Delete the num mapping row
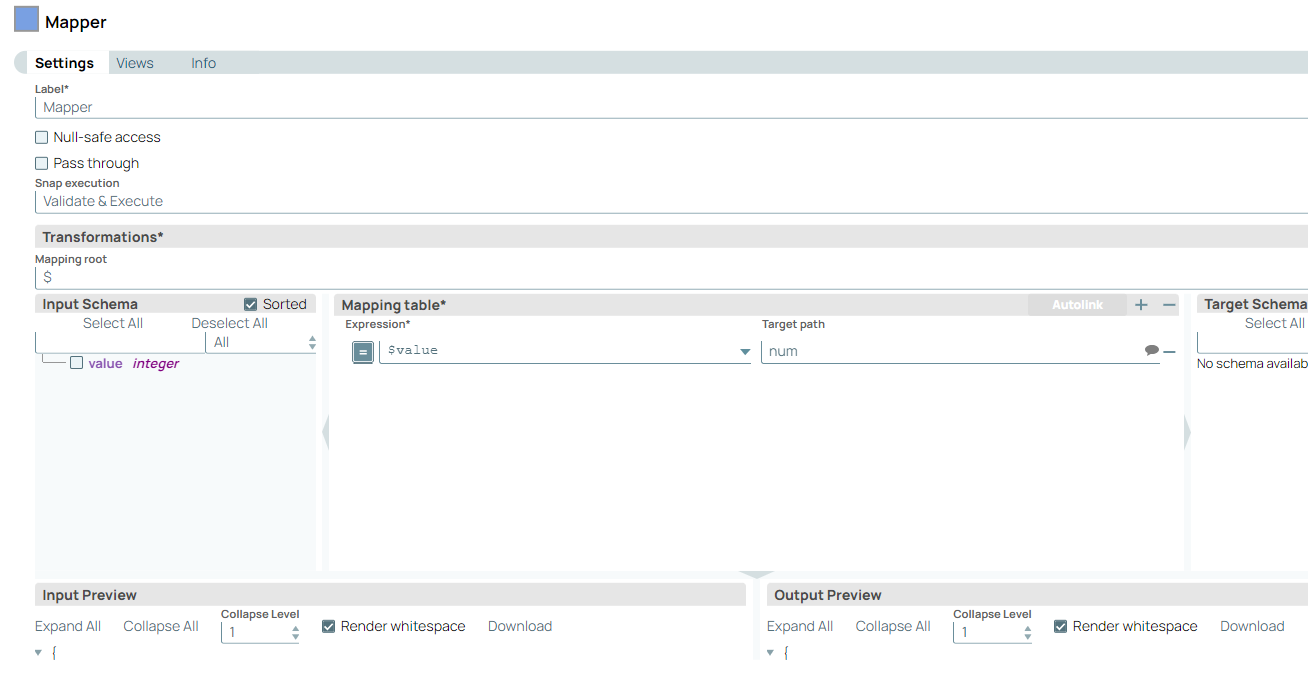1308x687 pixels. [1169, 352]
